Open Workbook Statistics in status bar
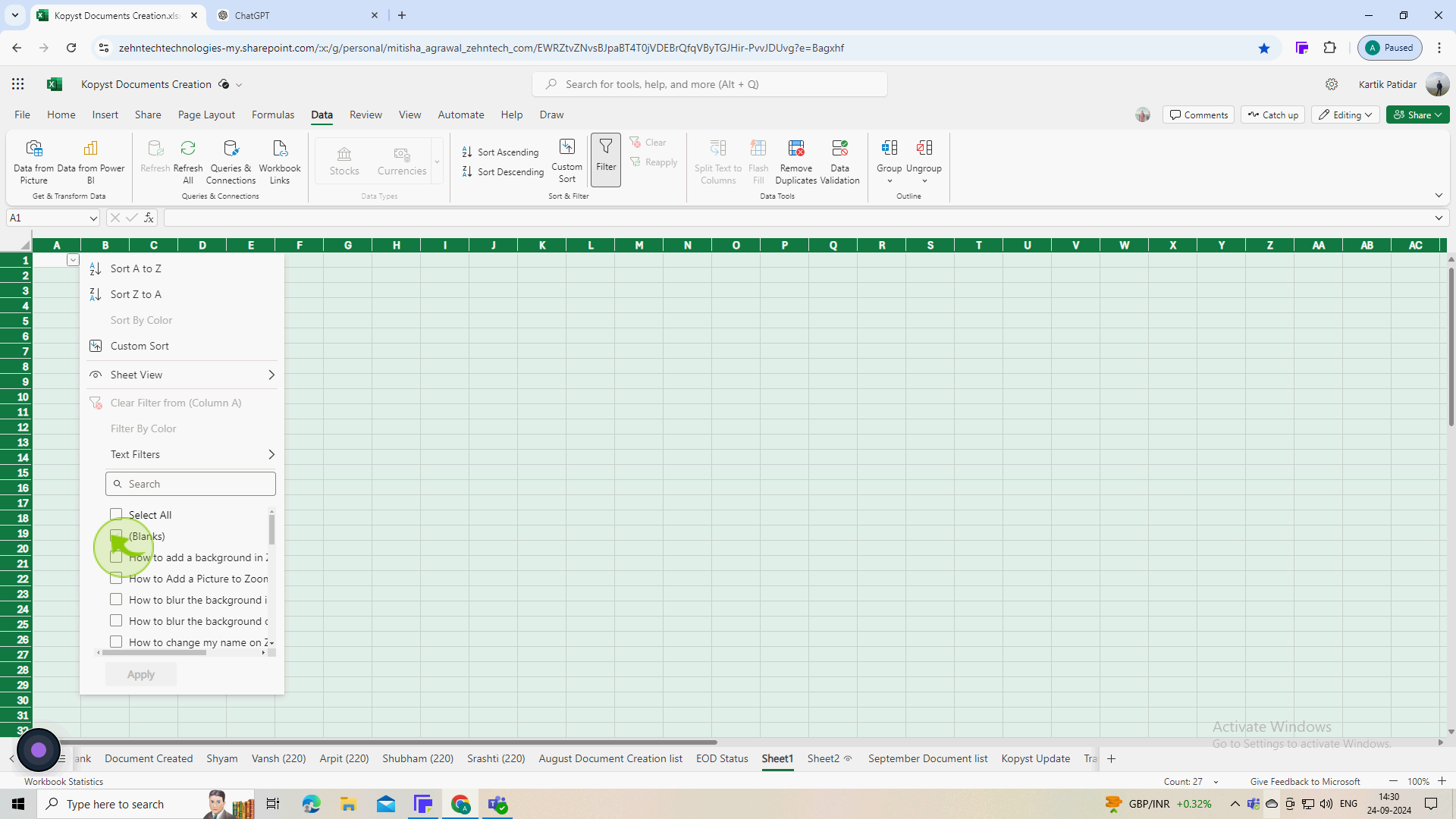 tap(64, 781)
